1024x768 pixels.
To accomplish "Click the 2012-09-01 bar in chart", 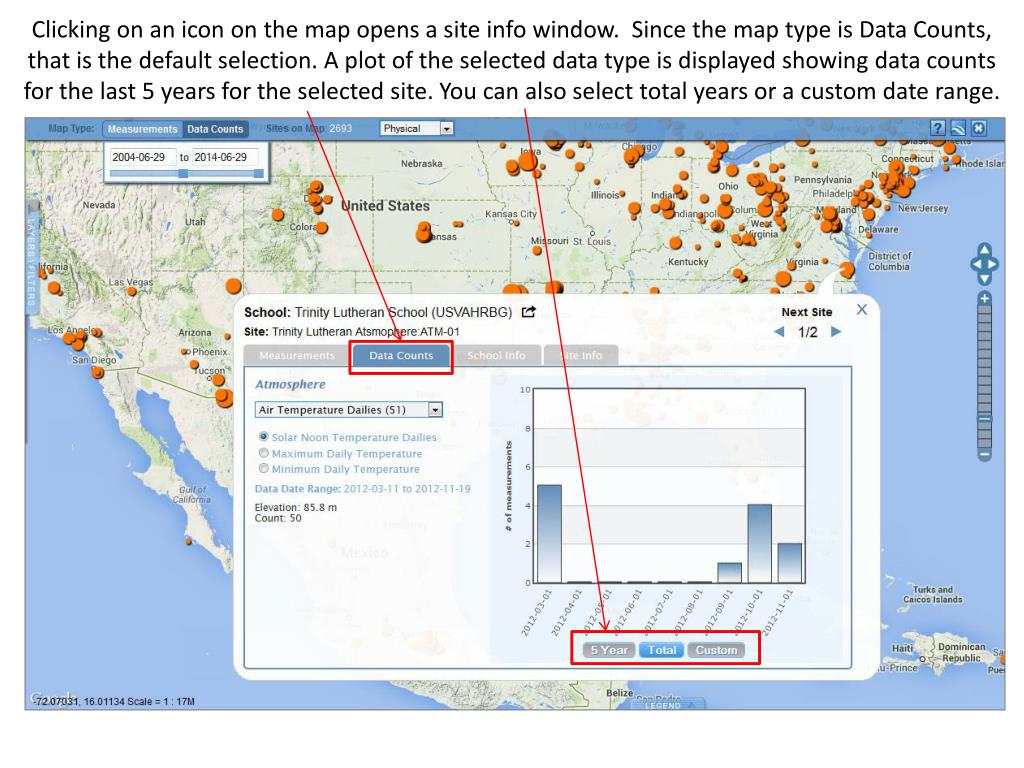I will click(x=729, y=573).
